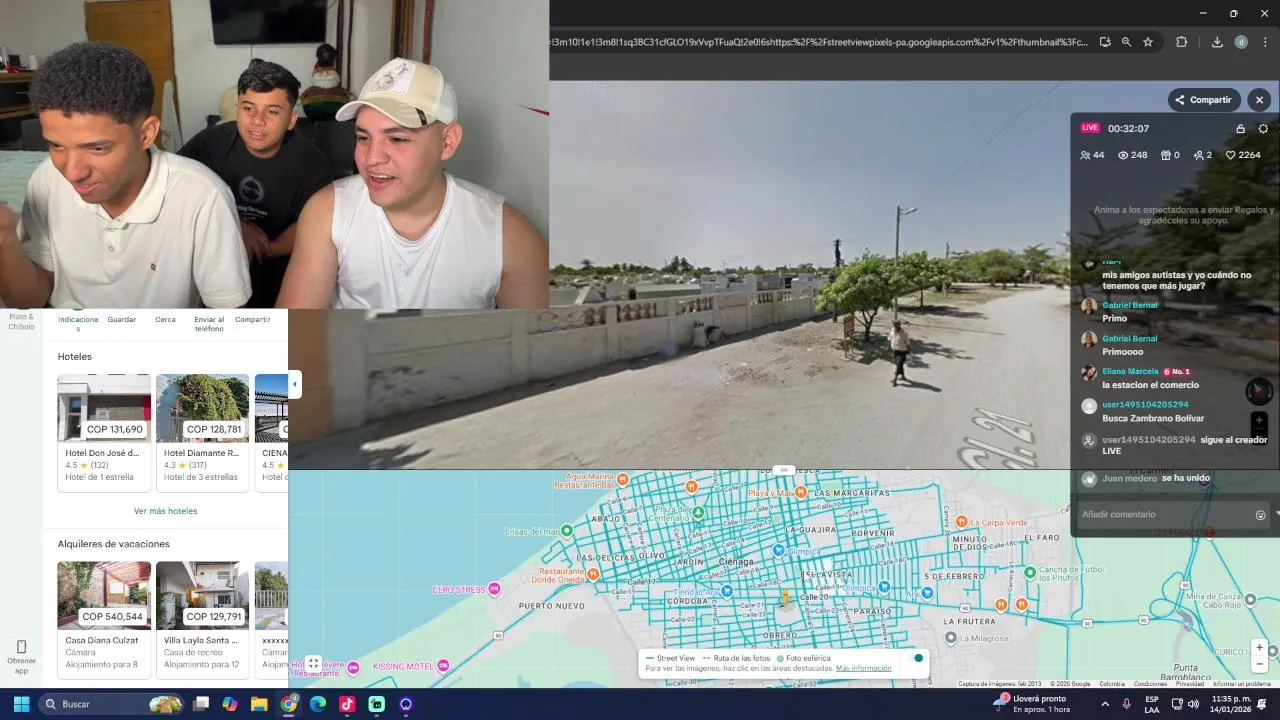Viewport: 1280px width, 720px height.
Task: Open Villa Layla Santa rental card
Action: tap(202, 620)
